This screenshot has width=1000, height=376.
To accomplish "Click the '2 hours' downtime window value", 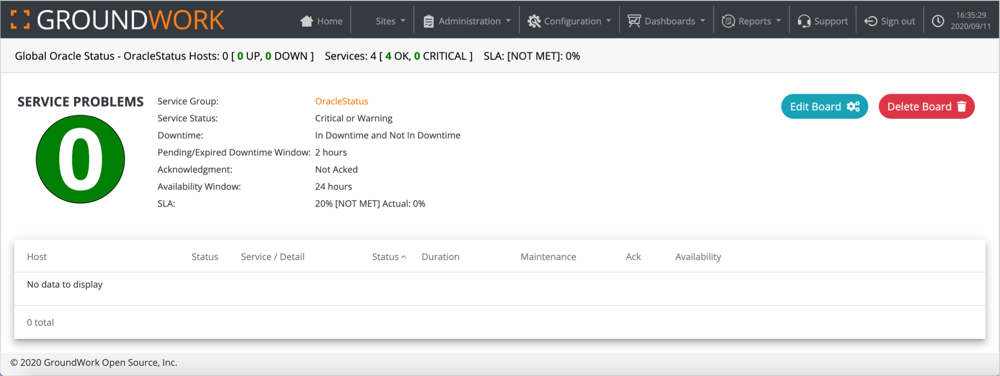I will [x=331, y=152].
